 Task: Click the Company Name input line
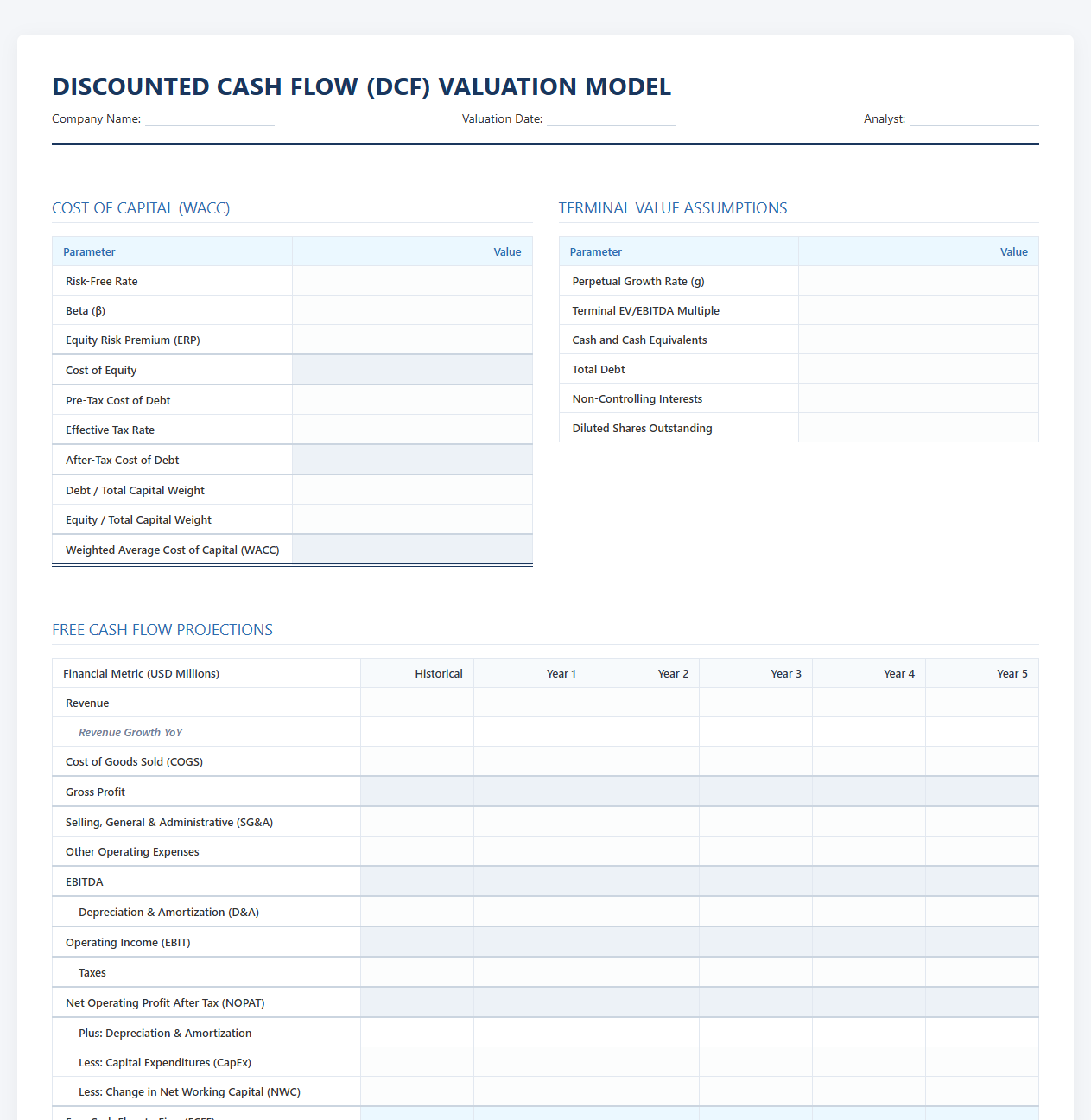pos(210,118)
